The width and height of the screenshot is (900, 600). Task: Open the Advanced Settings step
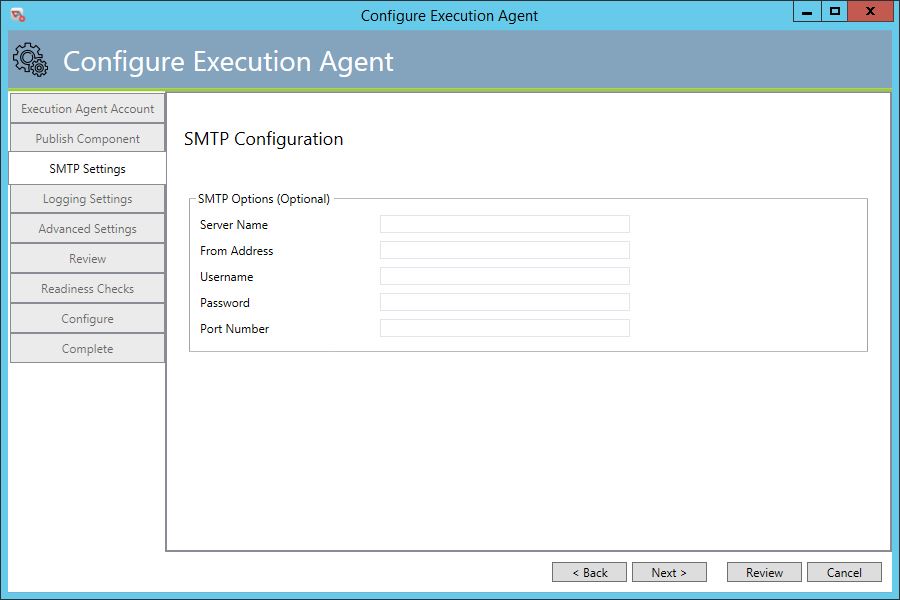point(87,229)
